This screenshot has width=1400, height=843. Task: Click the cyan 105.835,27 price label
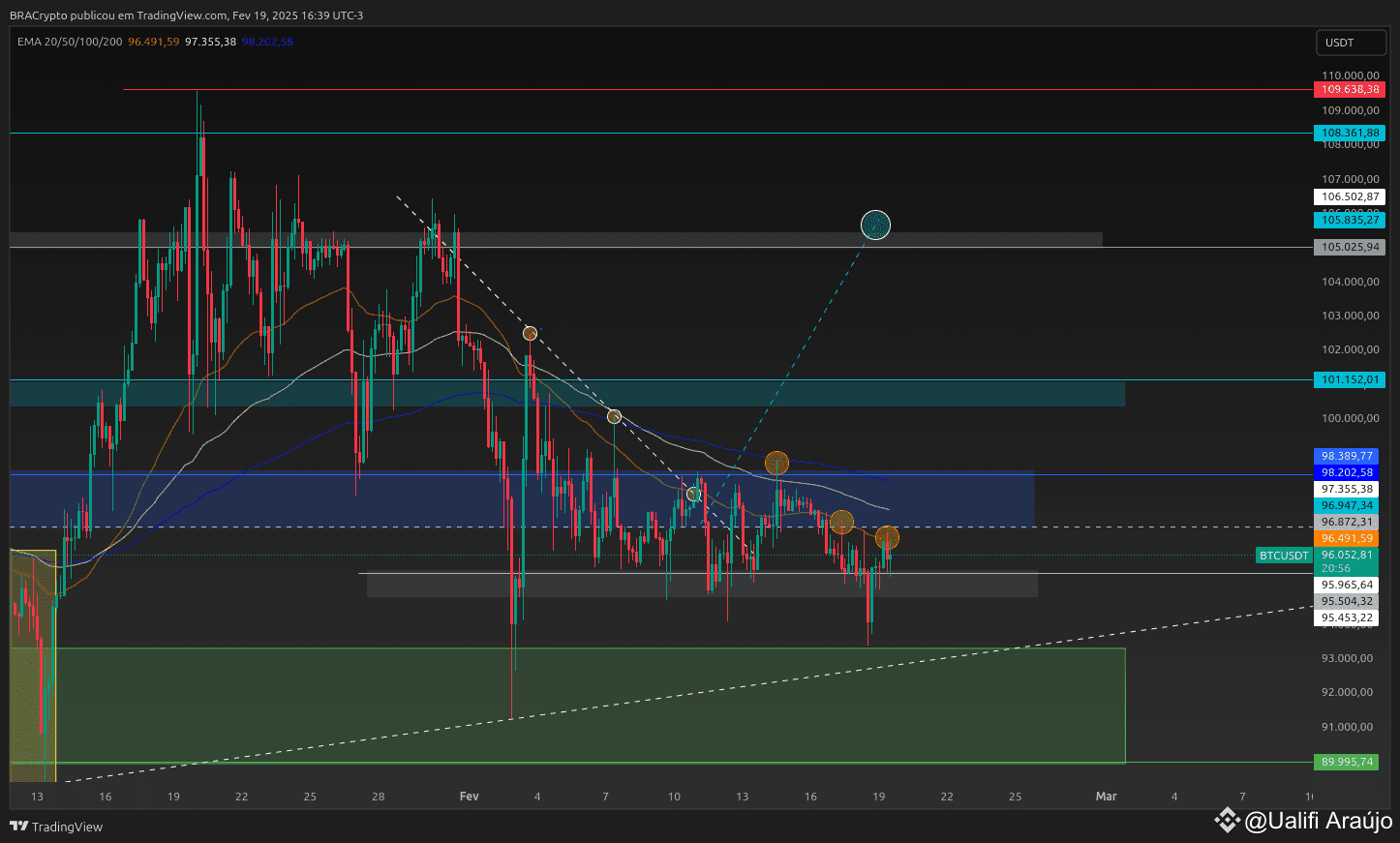click(x=1350, y=220)
